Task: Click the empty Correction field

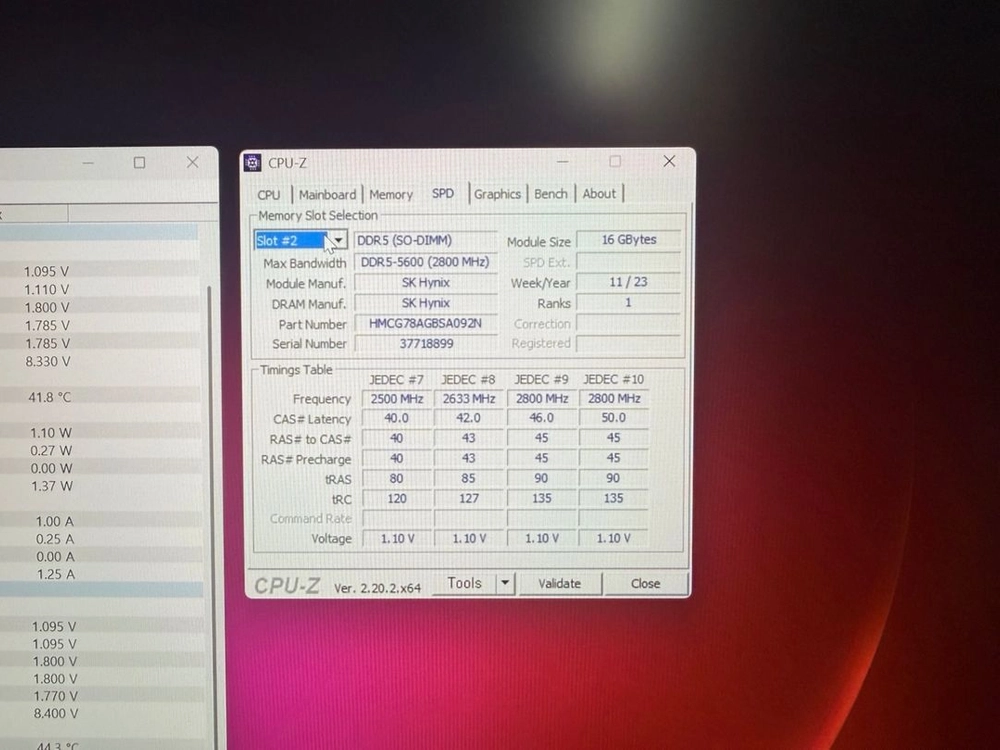Action: pyautogui.click(x=629, y=323)
